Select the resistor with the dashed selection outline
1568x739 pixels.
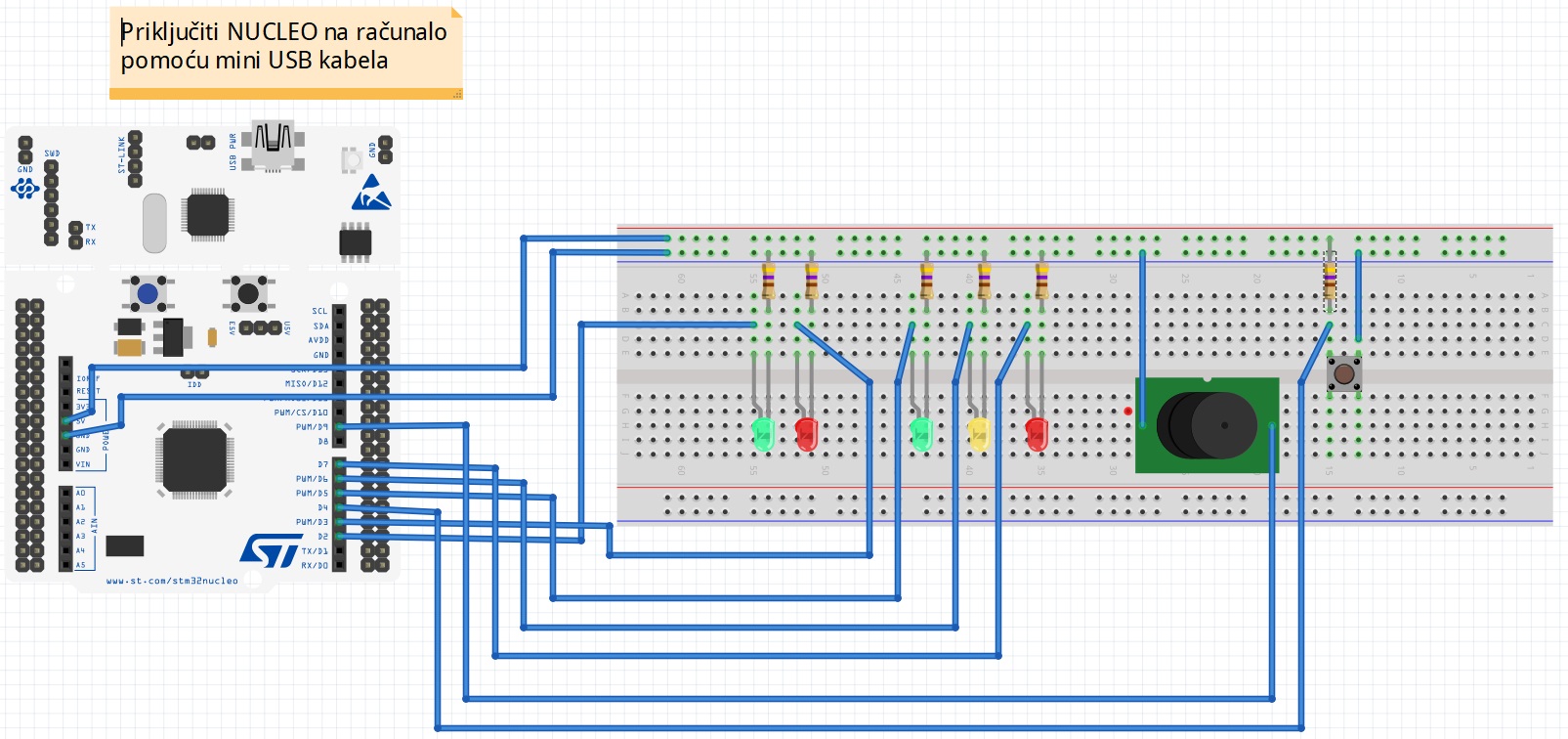(1330, 282)
